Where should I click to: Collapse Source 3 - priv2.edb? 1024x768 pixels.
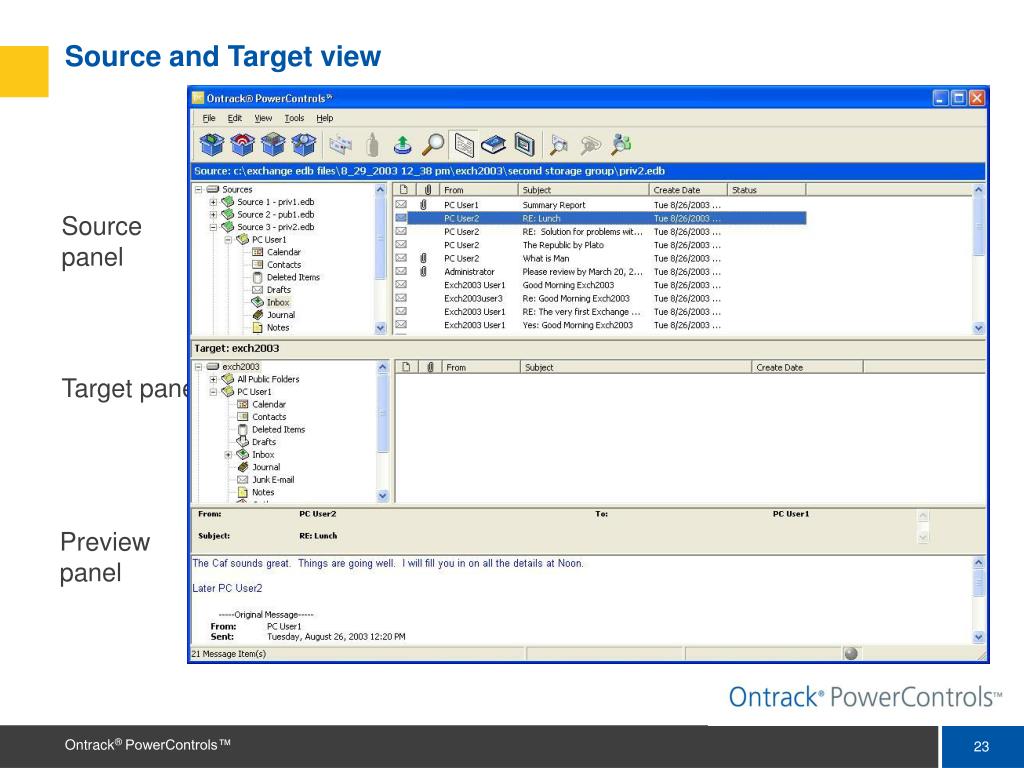coord(213,227)
